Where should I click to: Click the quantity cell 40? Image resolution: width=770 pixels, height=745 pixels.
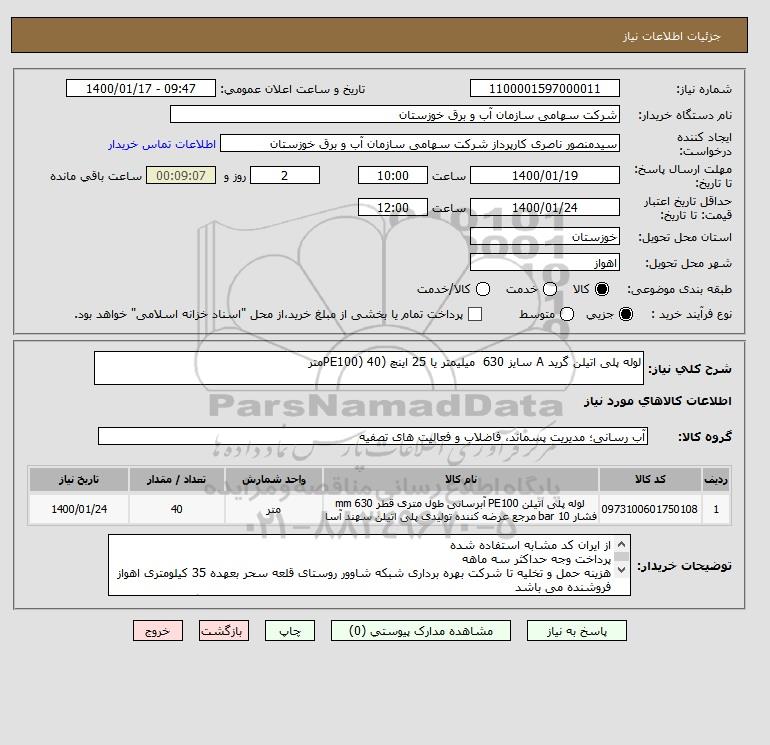point(177,509)
